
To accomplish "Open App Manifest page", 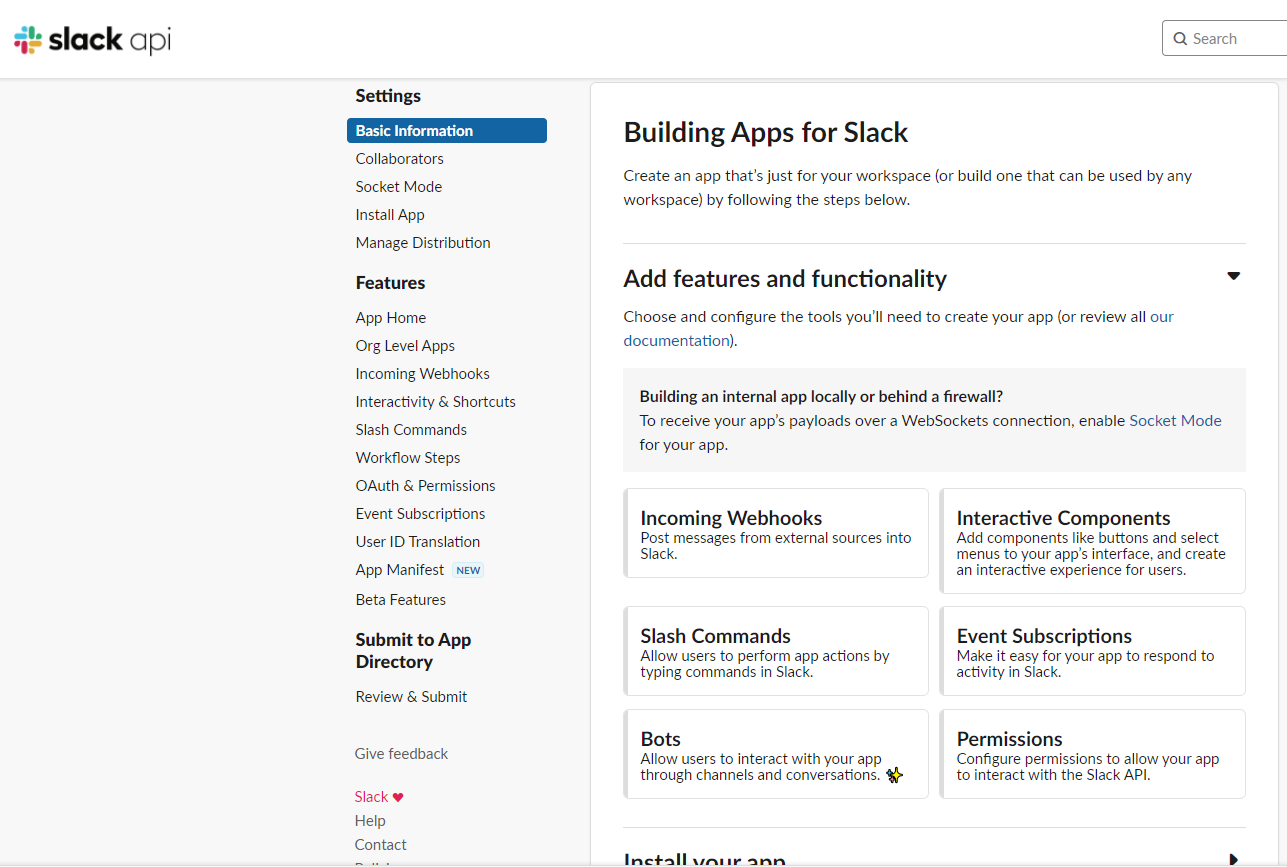I will click(400, 570).
